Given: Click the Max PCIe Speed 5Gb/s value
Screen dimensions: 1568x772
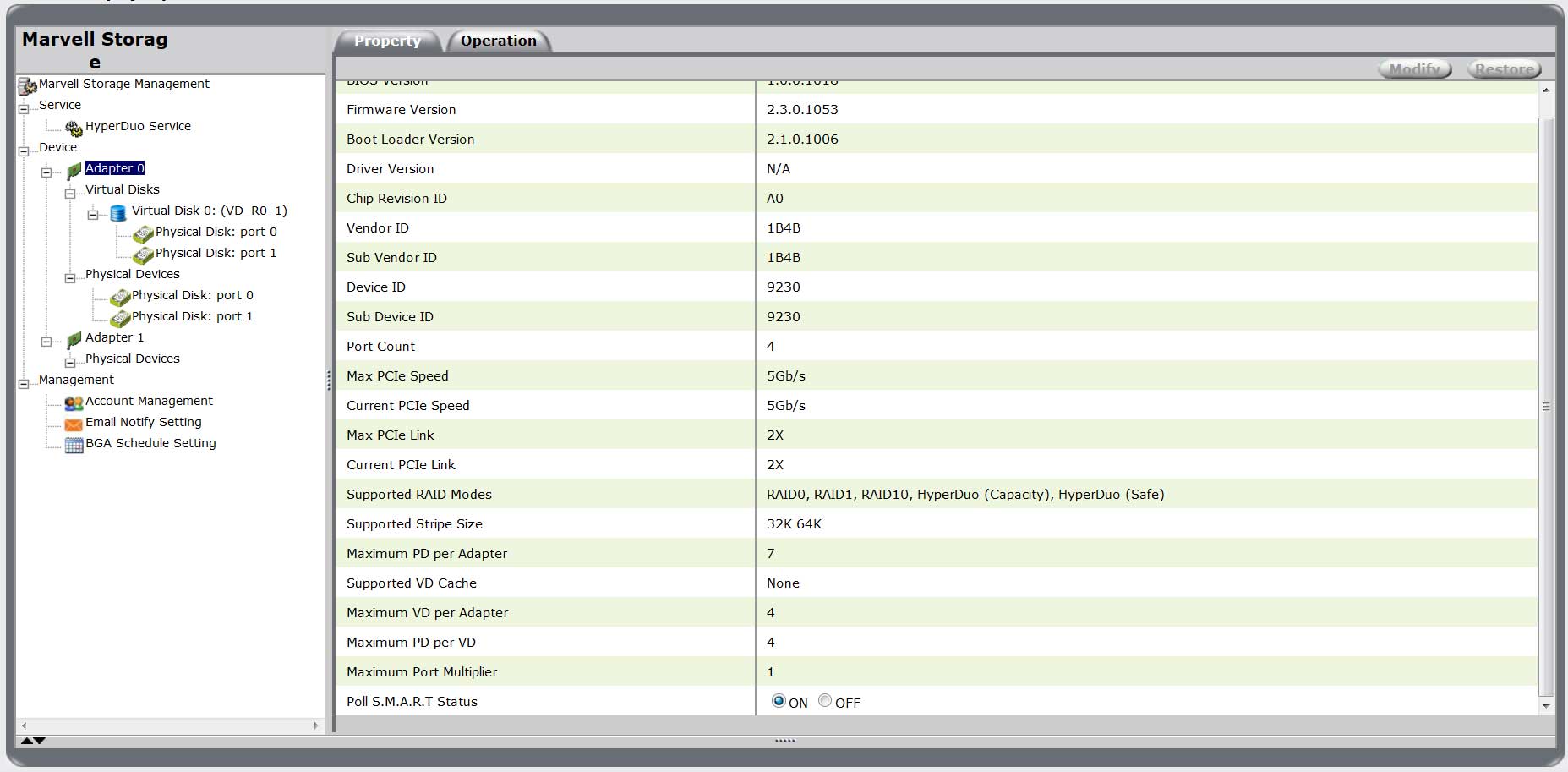Looking at the screenshot, I should coord(786,376).
